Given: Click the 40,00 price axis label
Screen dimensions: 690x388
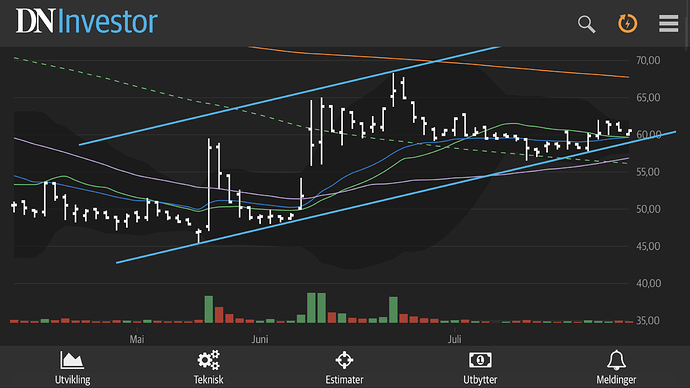Looking at the screenshot, I should 648,283.
